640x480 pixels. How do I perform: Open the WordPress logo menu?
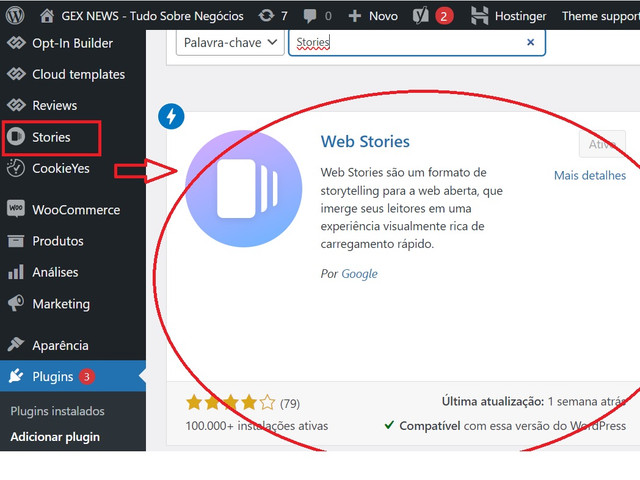click(15, 16)
